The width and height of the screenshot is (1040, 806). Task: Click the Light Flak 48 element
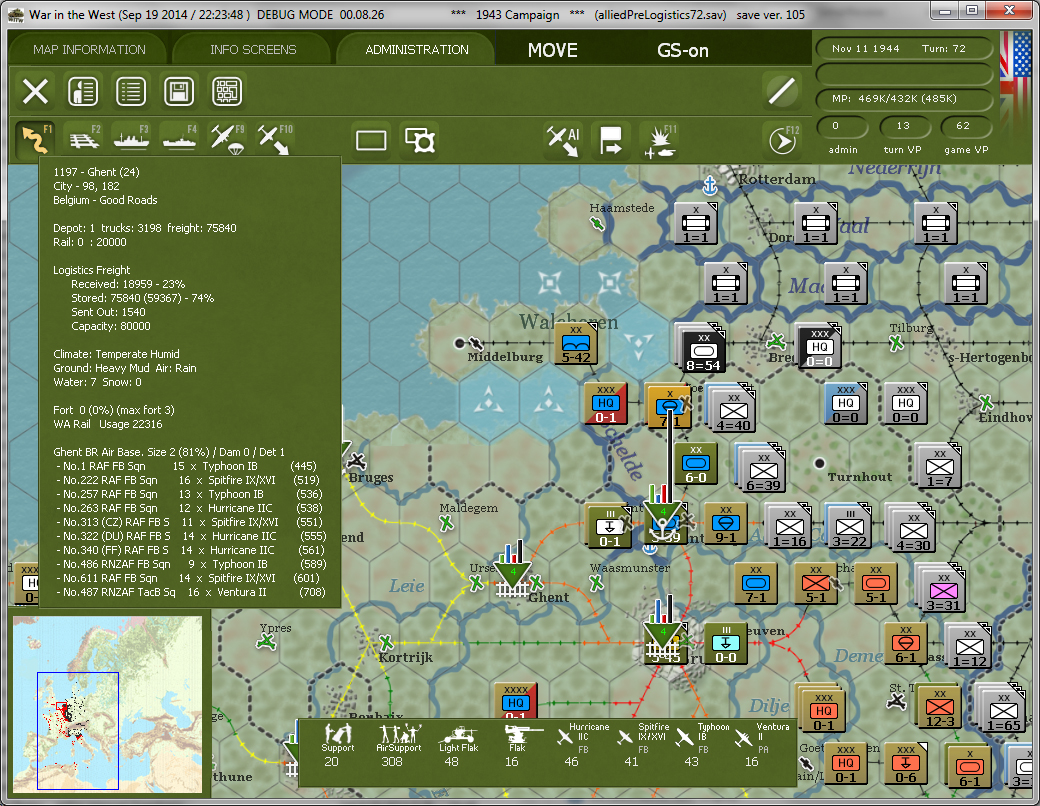(458, 746)
